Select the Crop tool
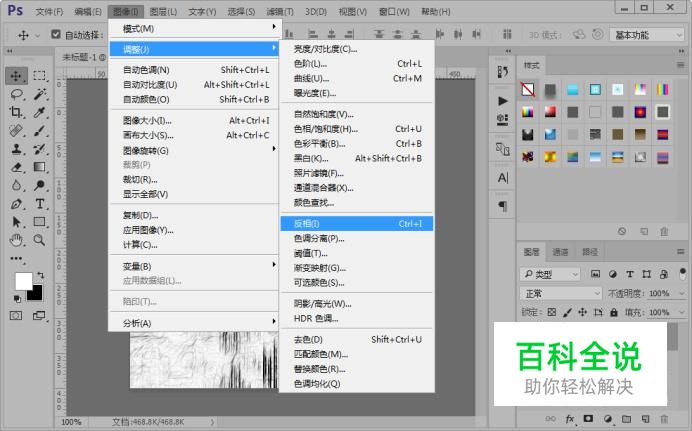Screen dimensions: 692x431 point(16,112)
